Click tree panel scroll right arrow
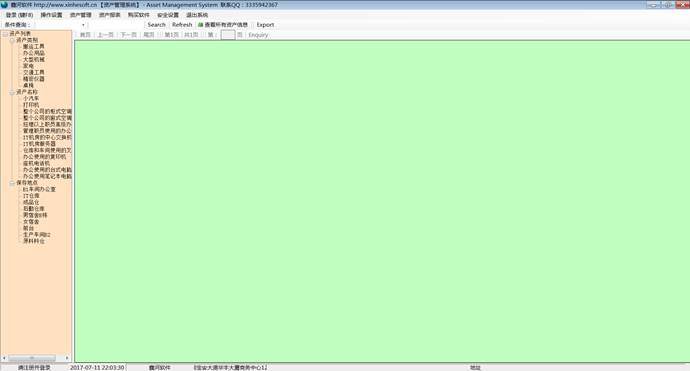 point(67,358)
